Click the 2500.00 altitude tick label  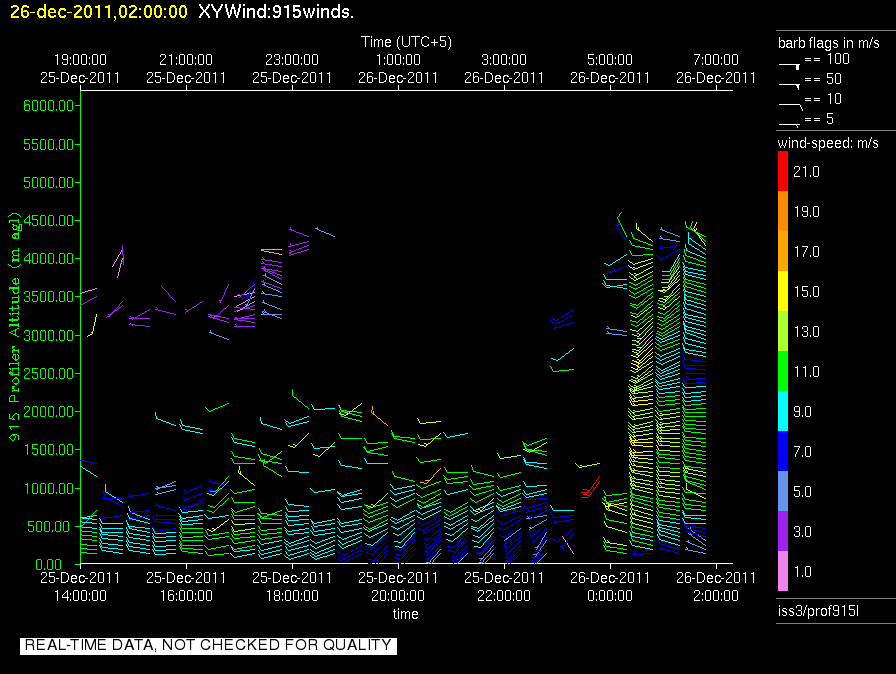click(x=49, y=374)
